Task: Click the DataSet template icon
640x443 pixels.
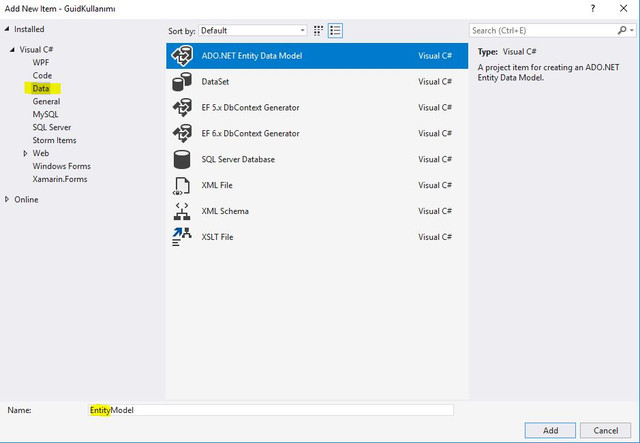Action: 182,82
